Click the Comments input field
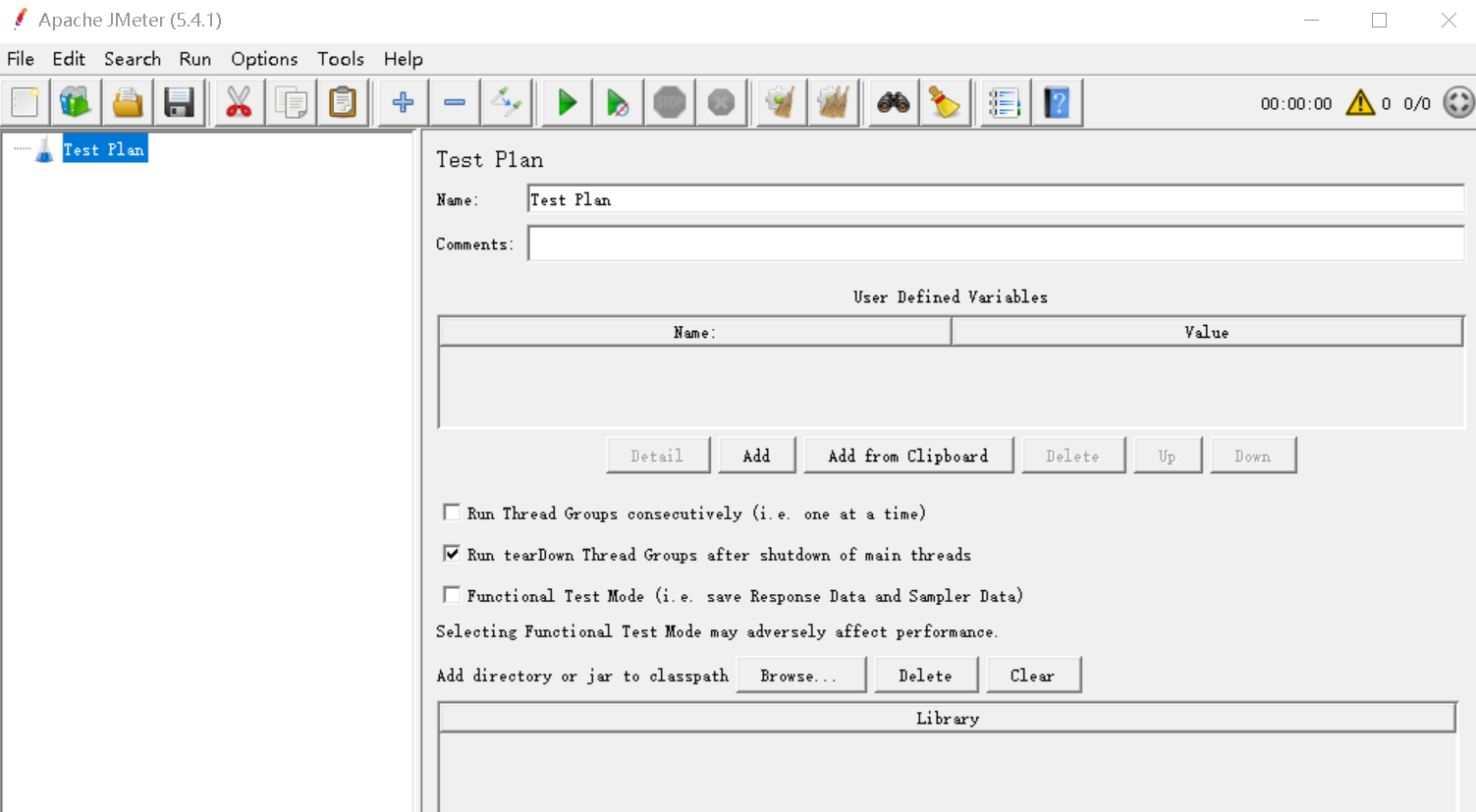This screenshot has width=1476, height=812. point(996,244)
